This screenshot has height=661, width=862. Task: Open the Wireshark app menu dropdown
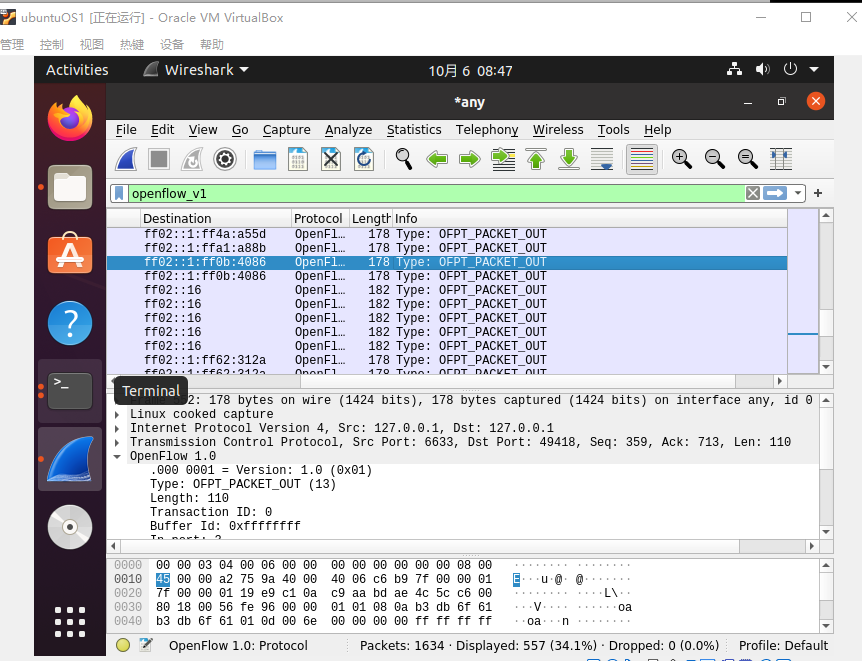point(196,70)
